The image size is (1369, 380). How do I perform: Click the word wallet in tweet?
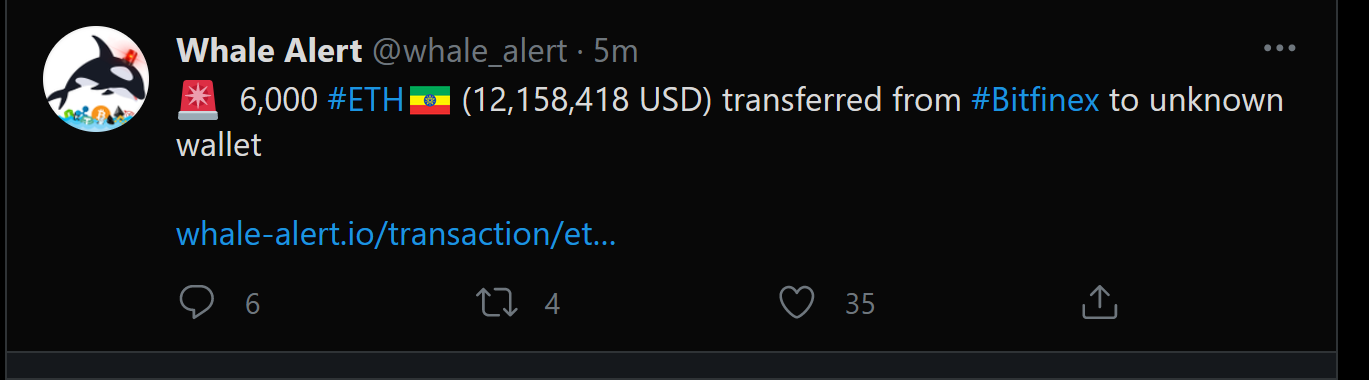pyautogui.click(x=218, y=145)
